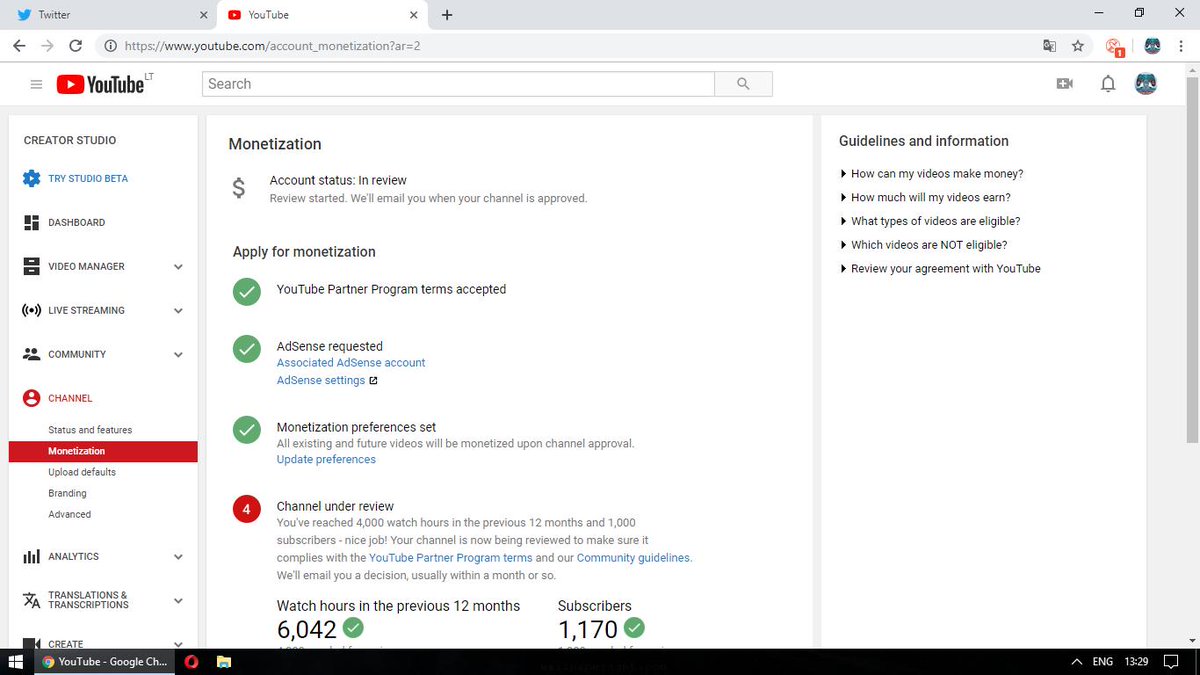1200x675 pixels.
Task: Click the Dashboard grid icon
Action: [31, 222]
